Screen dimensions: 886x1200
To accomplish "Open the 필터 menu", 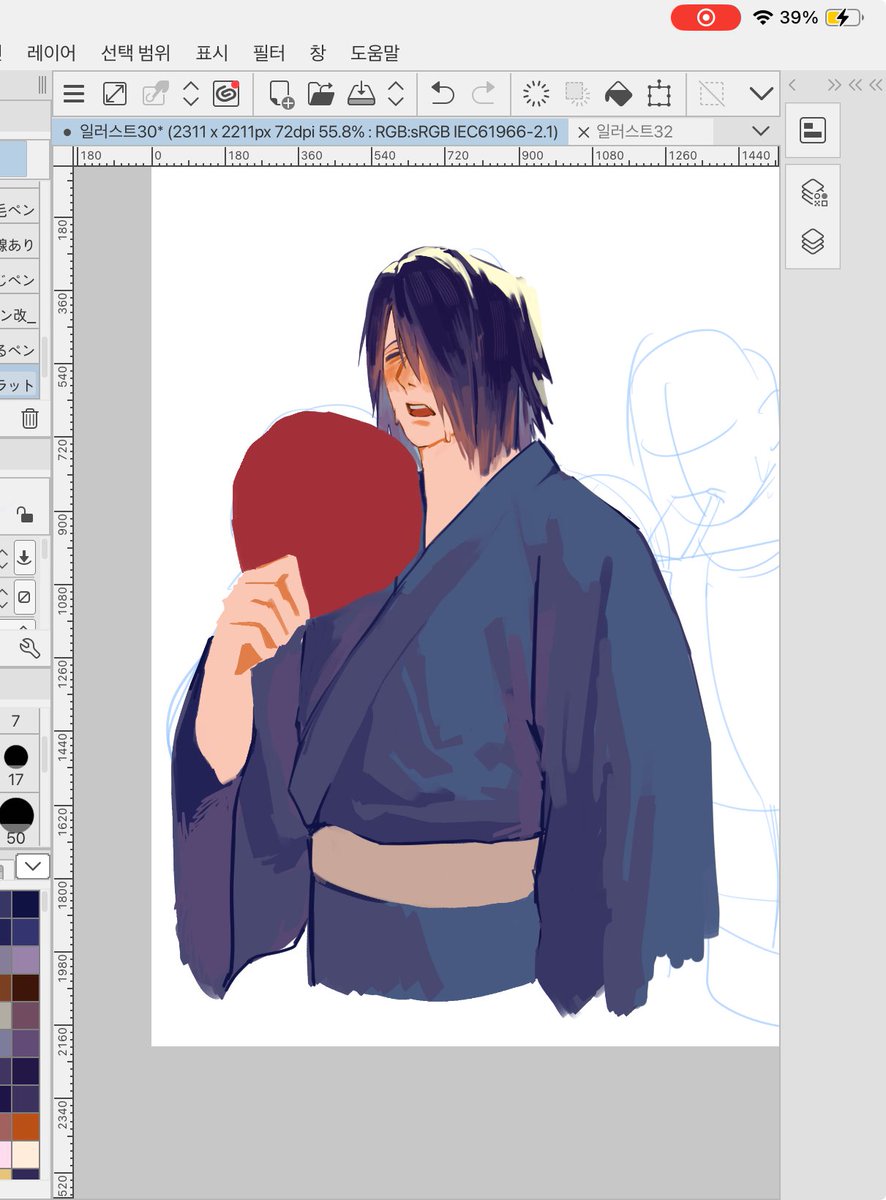I will pos(269,53).
